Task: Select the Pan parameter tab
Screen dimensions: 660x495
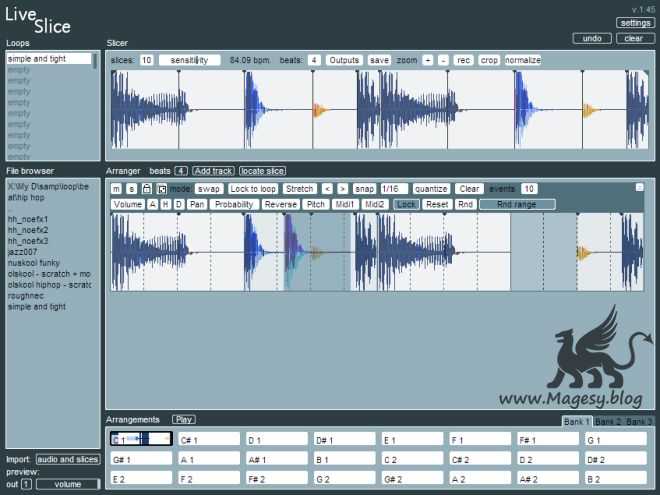Action: [x=197, y=205]
